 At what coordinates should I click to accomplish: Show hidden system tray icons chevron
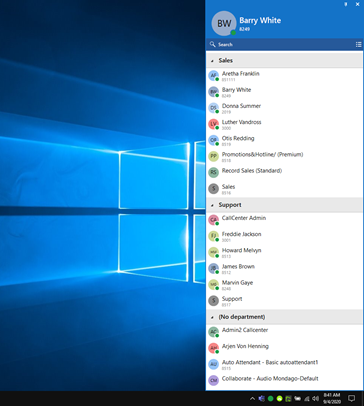click(252, 398)
